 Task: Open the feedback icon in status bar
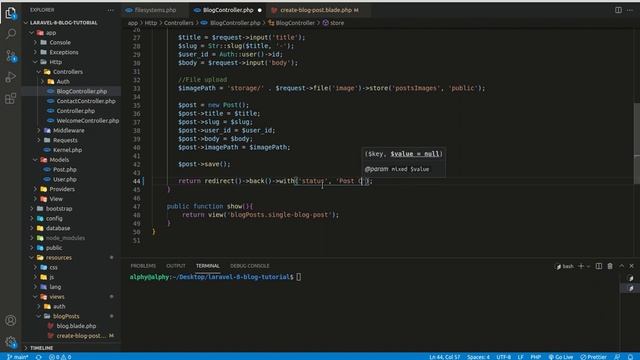pyautogui.click(x=618, y=357)
